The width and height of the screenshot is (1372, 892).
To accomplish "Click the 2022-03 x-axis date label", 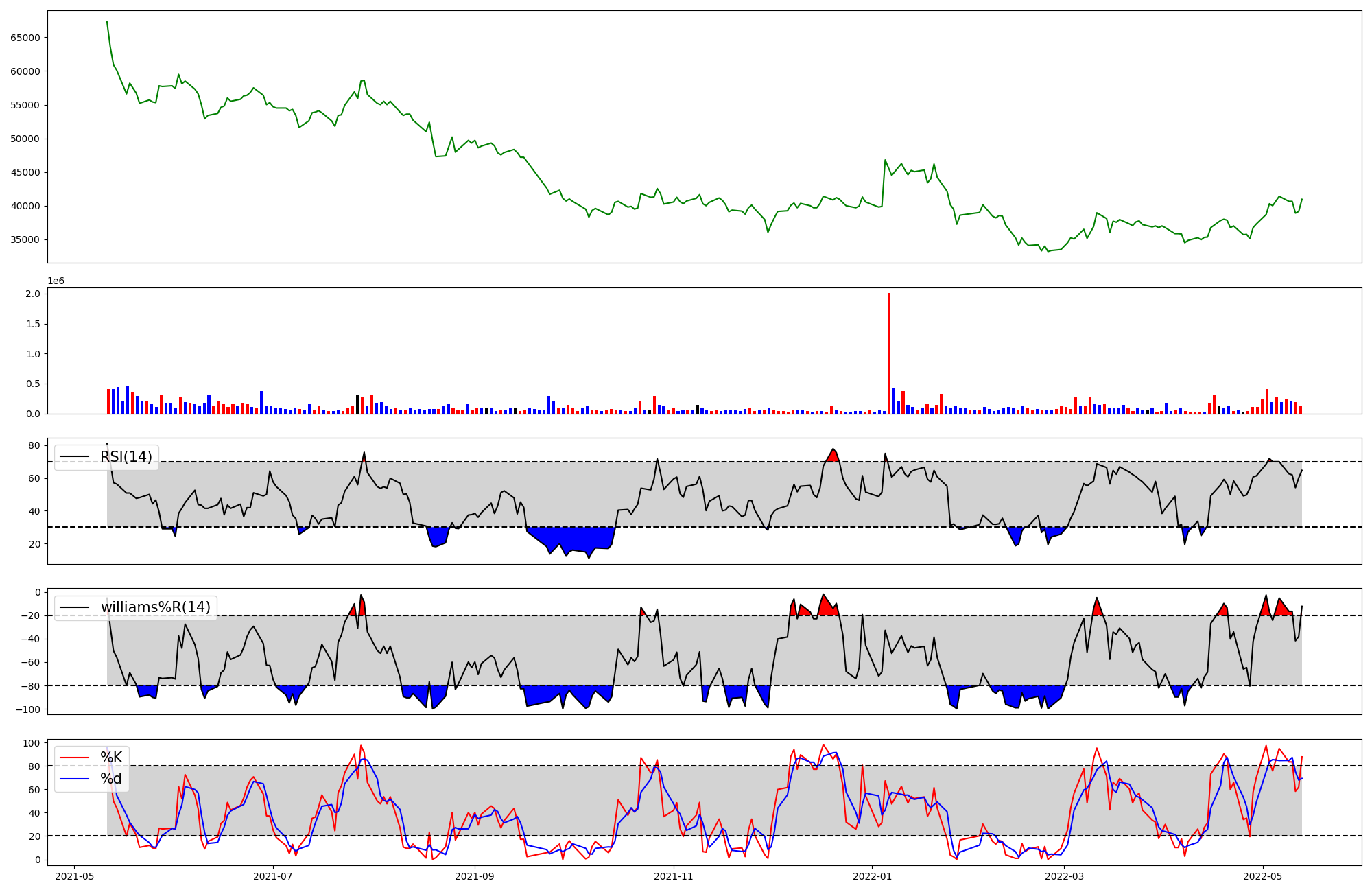I will point(1064,876).
